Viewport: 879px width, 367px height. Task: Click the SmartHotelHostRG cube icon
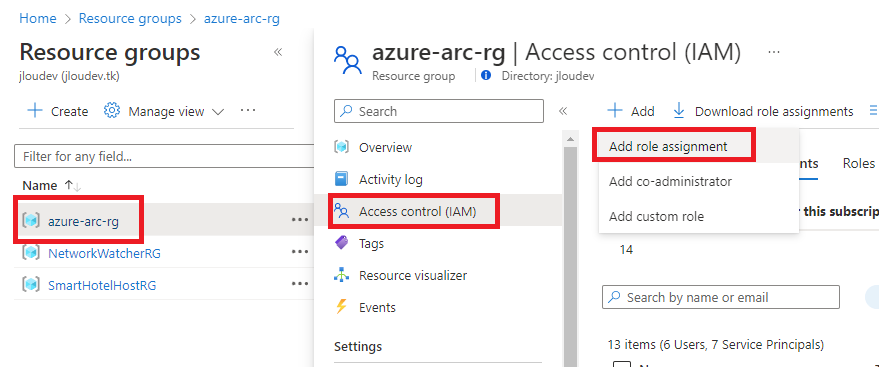point(31,285)
